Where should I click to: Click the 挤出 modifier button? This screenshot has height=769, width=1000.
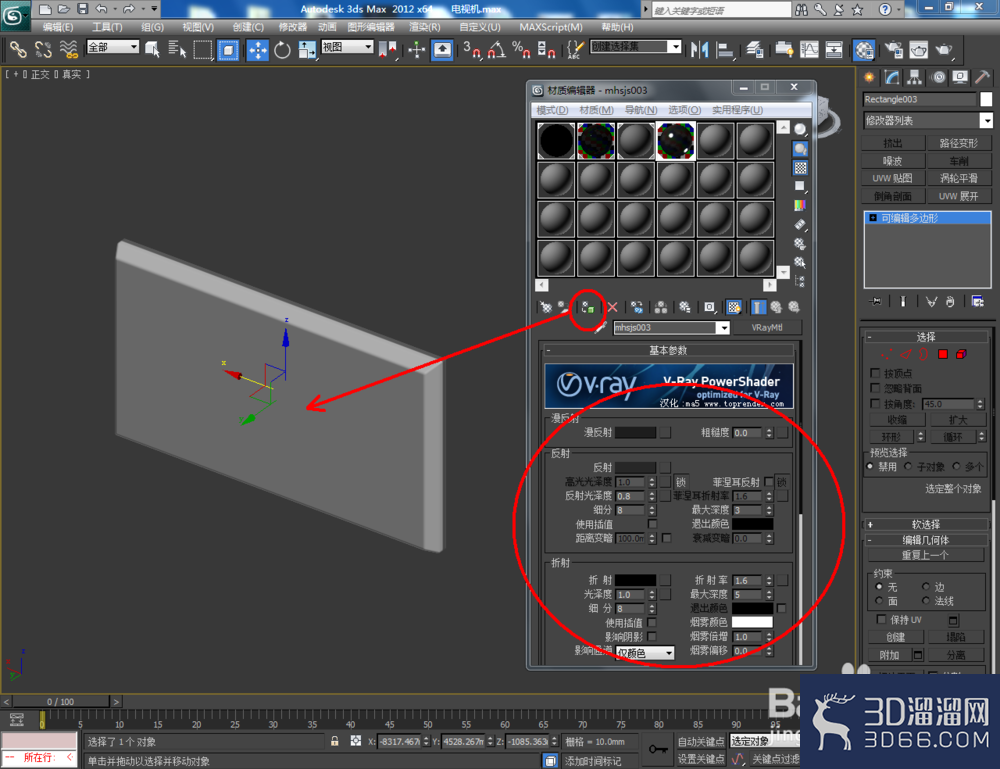tap(893, 143)
